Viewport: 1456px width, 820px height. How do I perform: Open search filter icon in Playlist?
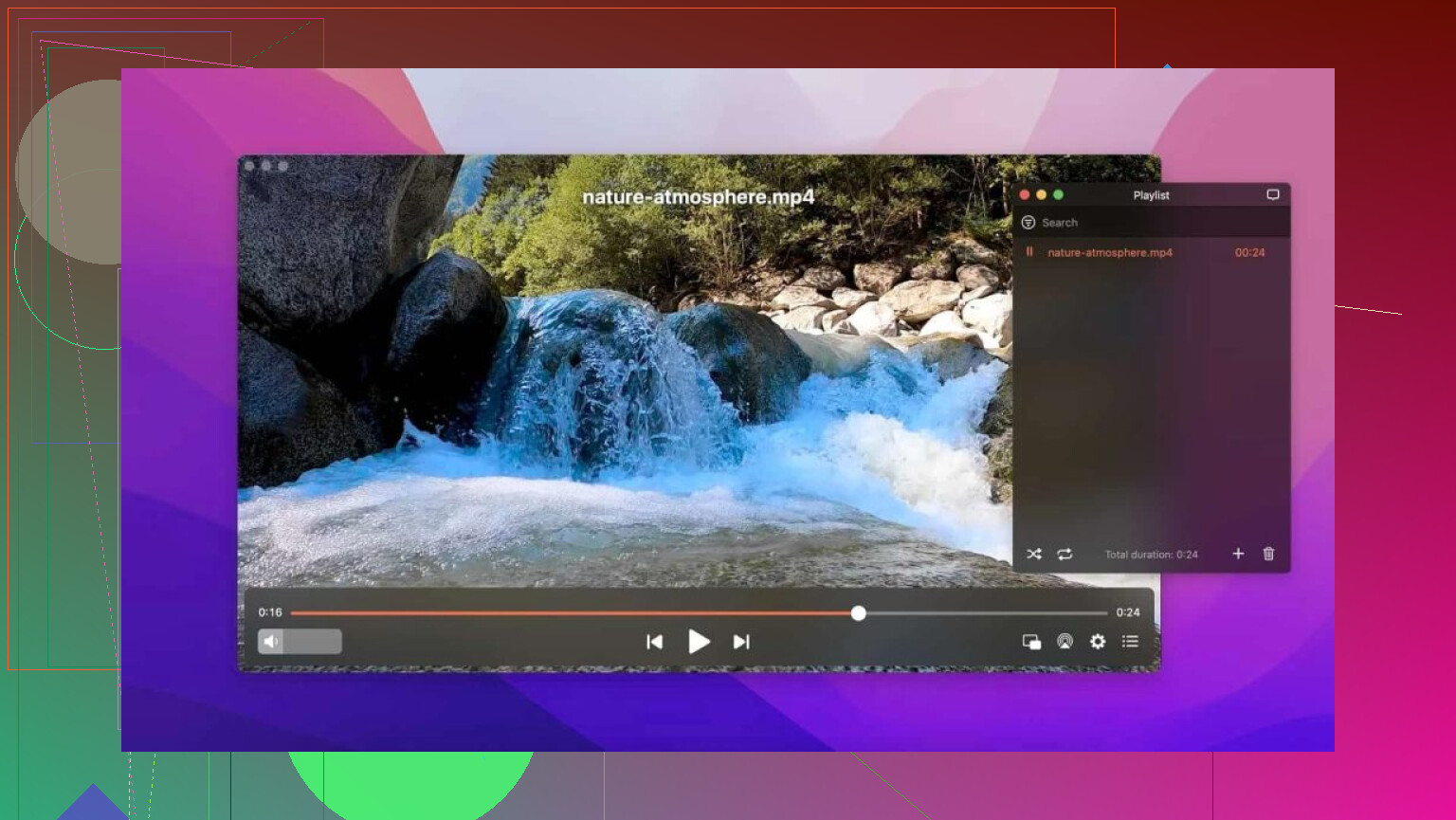pos(1028,223)
